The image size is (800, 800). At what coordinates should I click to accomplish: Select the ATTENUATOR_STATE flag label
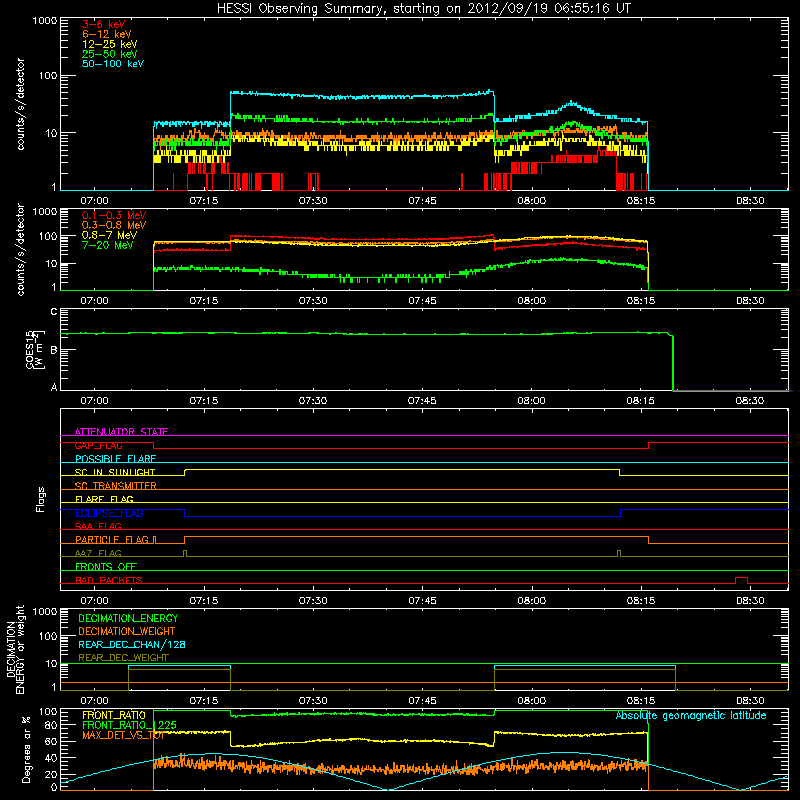[x=121, y=432]
